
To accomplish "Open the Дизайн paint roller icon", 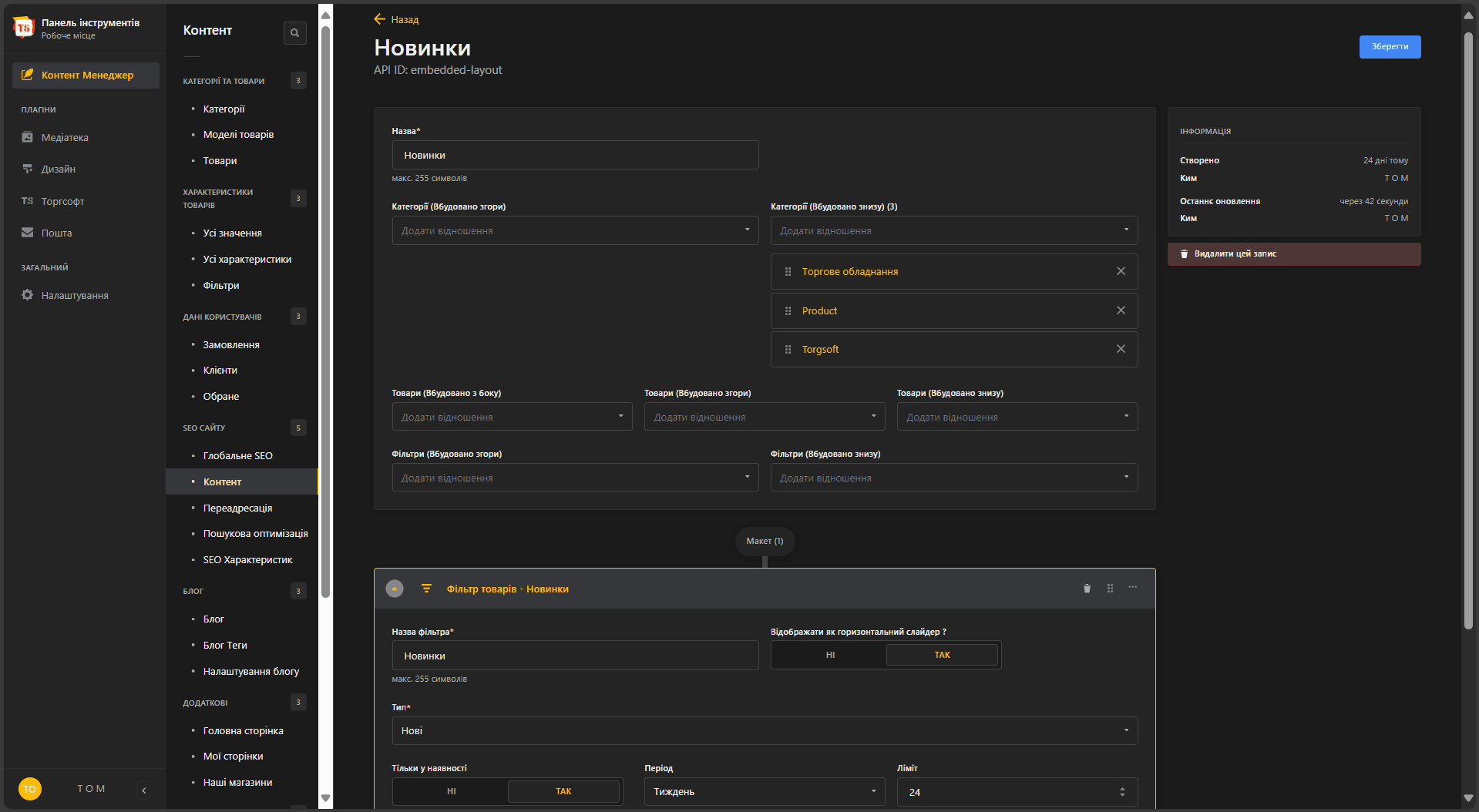I will (28, 169).
